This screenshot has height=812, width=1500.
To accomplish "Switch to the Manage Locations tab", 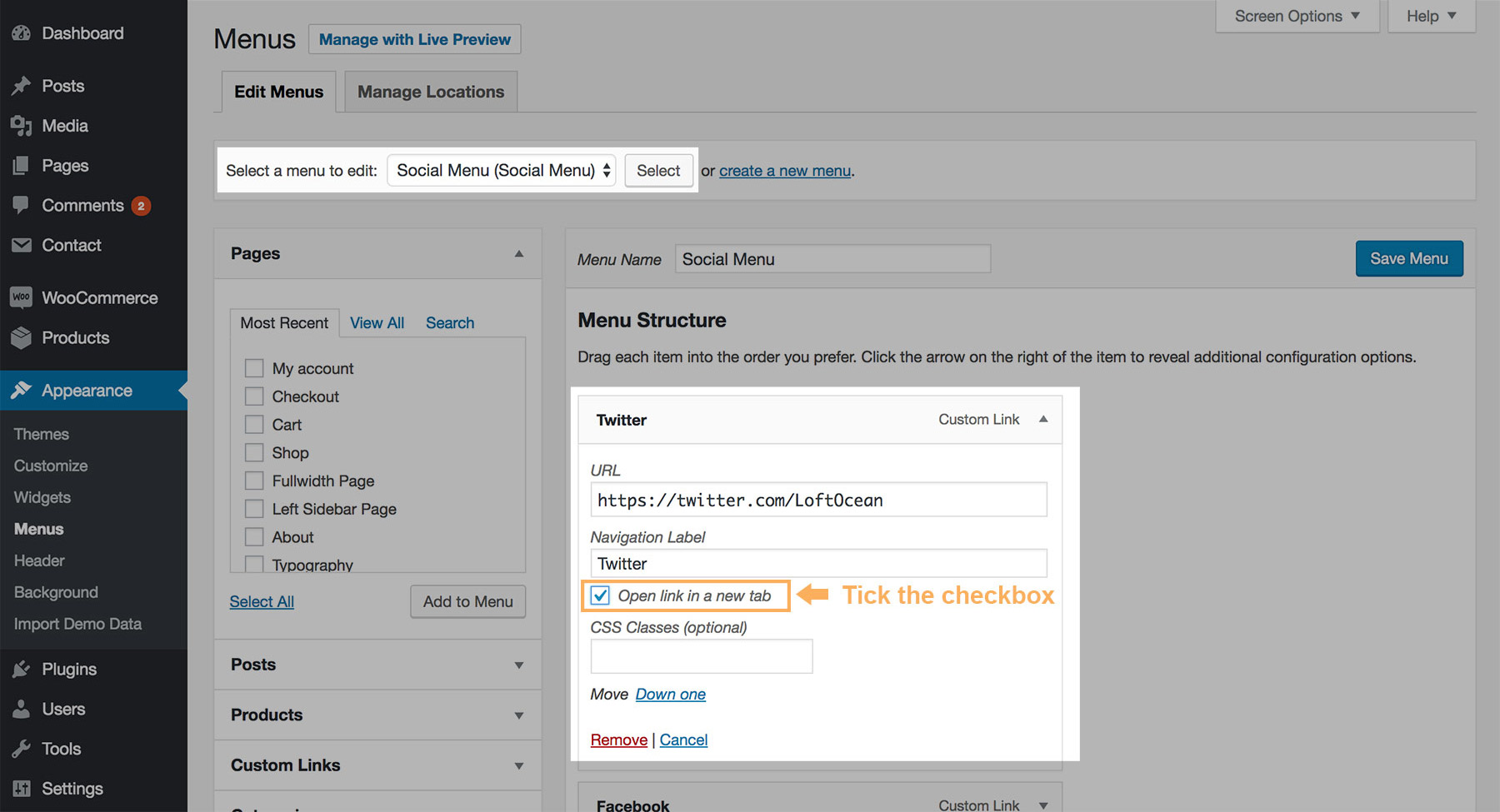I will tap(430, 92).
